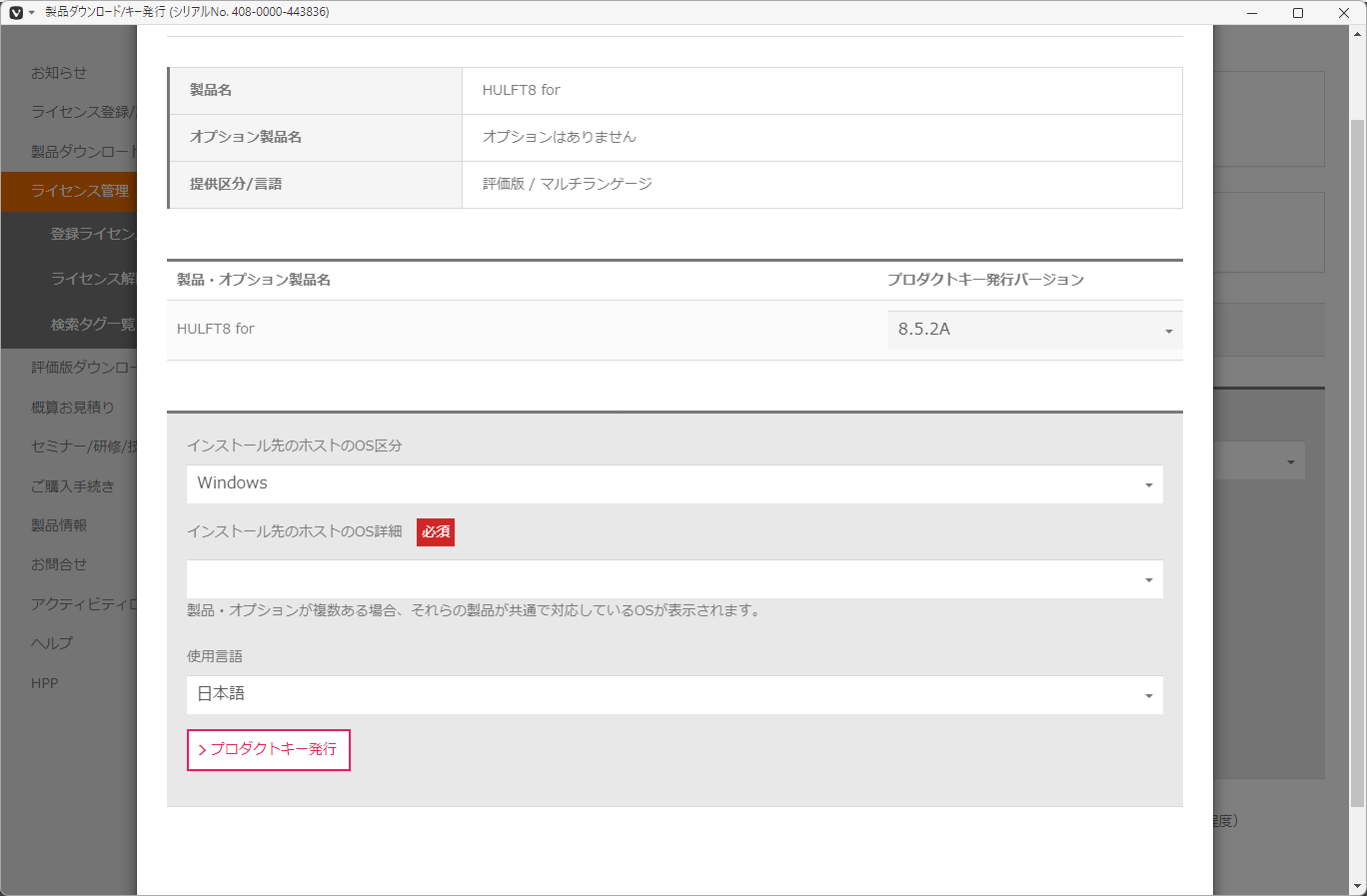Click the scrollbar up arrow
Screen dimensions: 1367x896
coord(1357,33)
